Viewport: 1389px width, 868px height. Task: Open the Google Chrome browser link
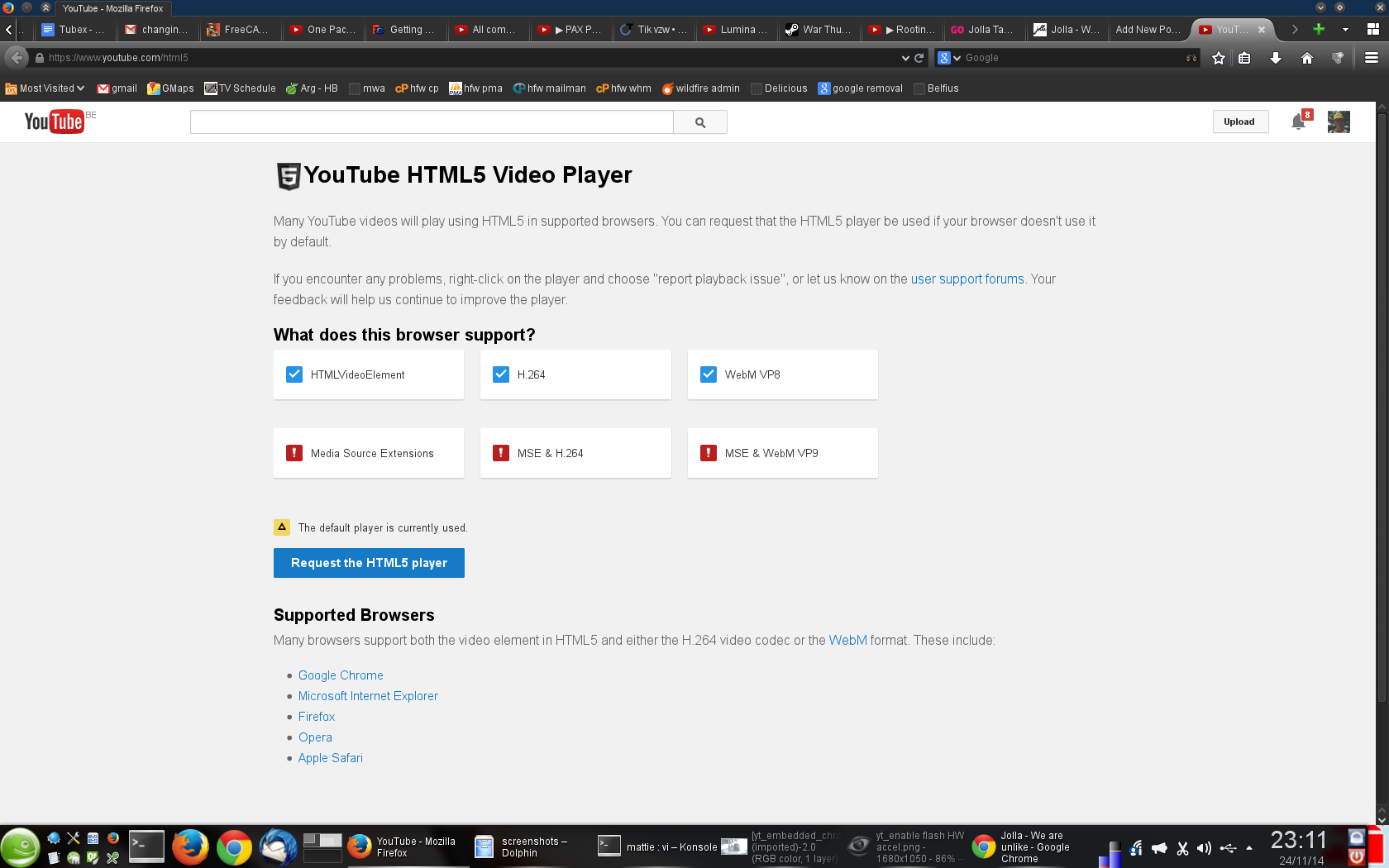(341, 675)
